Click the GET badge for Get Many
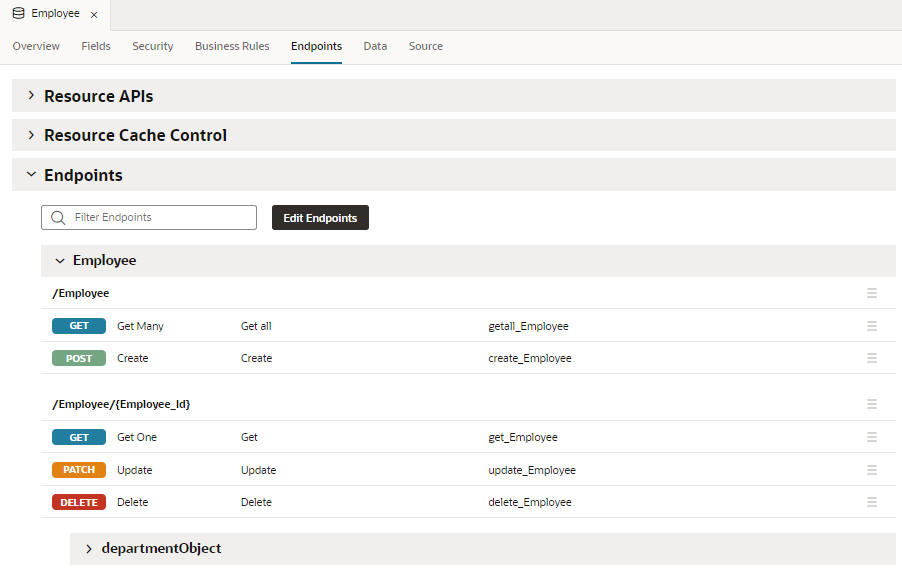This screenshot has width=902, height=573. [79, 326]
